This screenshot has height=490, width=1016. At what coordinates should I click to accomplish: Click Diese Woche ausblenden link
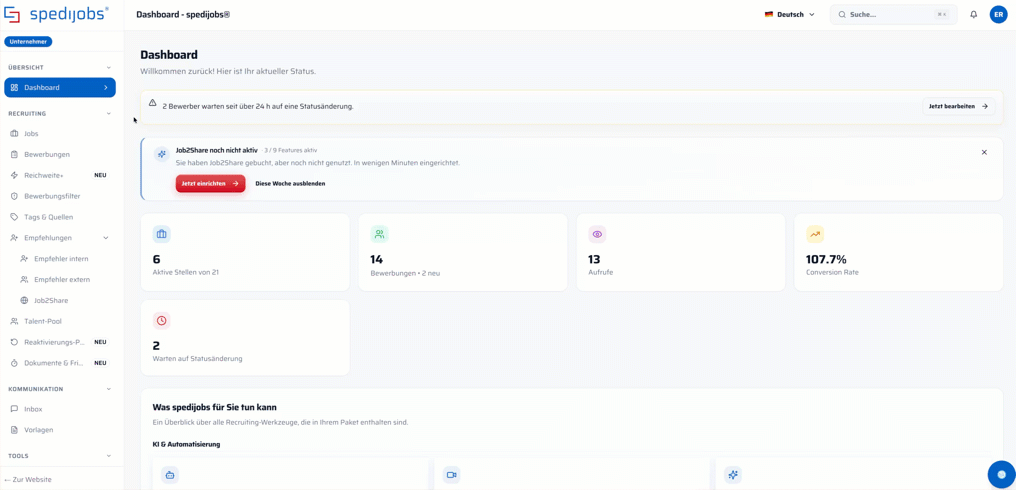pyautogui.click(x=290, y=183)
